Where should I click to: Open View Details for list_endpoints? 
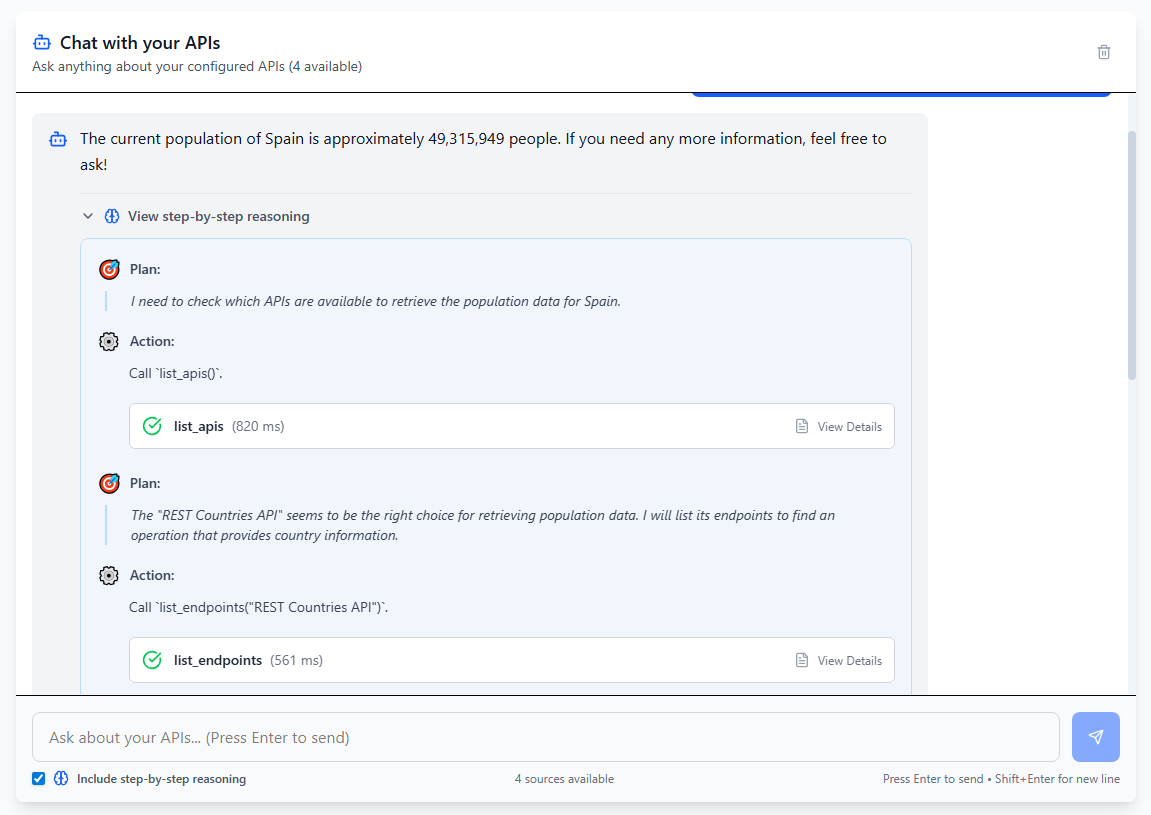point(839,660)
